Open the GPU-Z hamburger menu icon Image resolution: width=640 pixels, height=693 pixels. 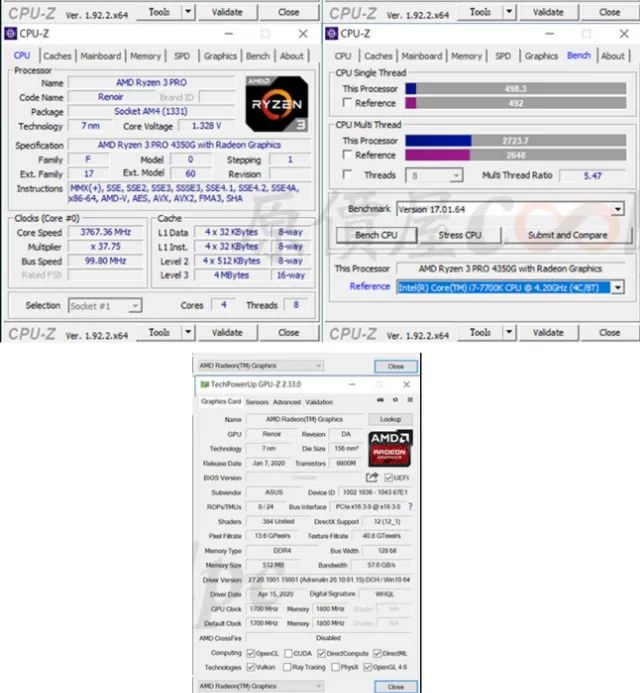pos(410,400)
